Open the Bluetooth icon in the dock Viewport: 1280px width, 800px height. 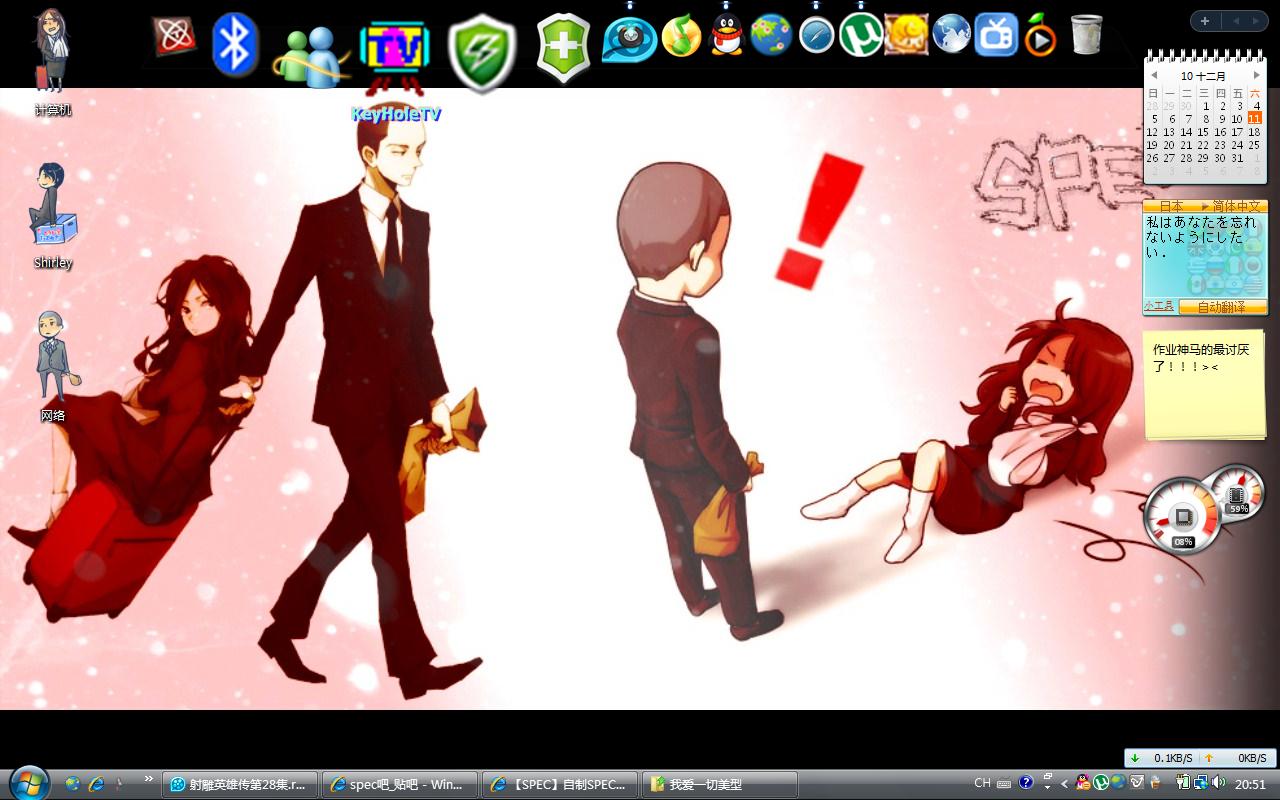pyautogui.click(x=235, y=43)
